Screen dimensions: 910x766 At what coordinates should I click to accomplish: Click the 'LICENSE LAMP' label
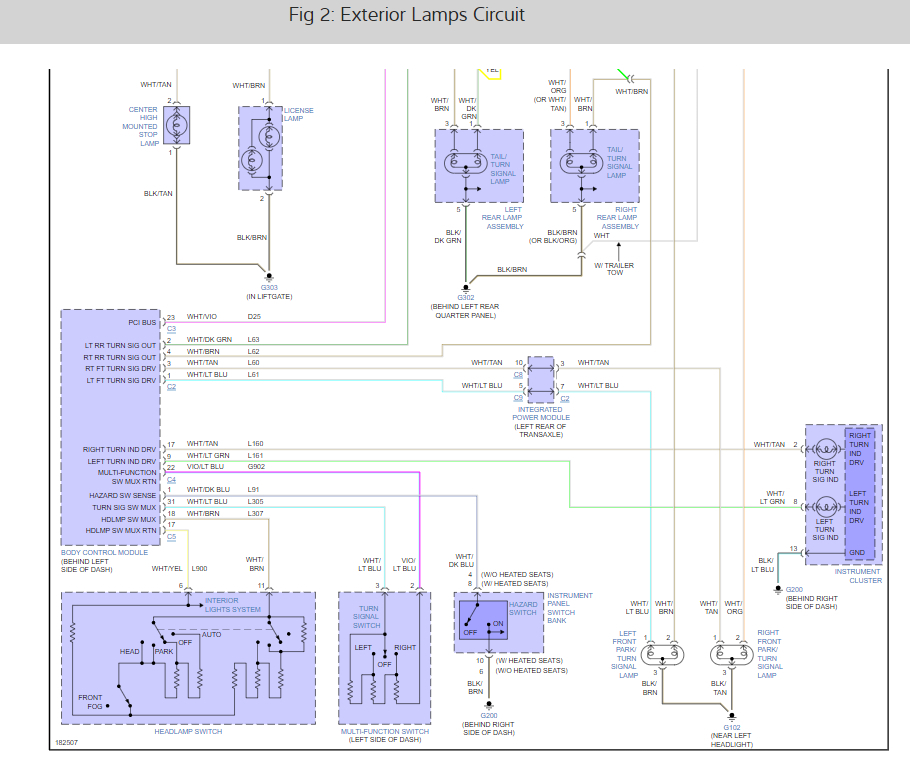[x=298, y=114]
